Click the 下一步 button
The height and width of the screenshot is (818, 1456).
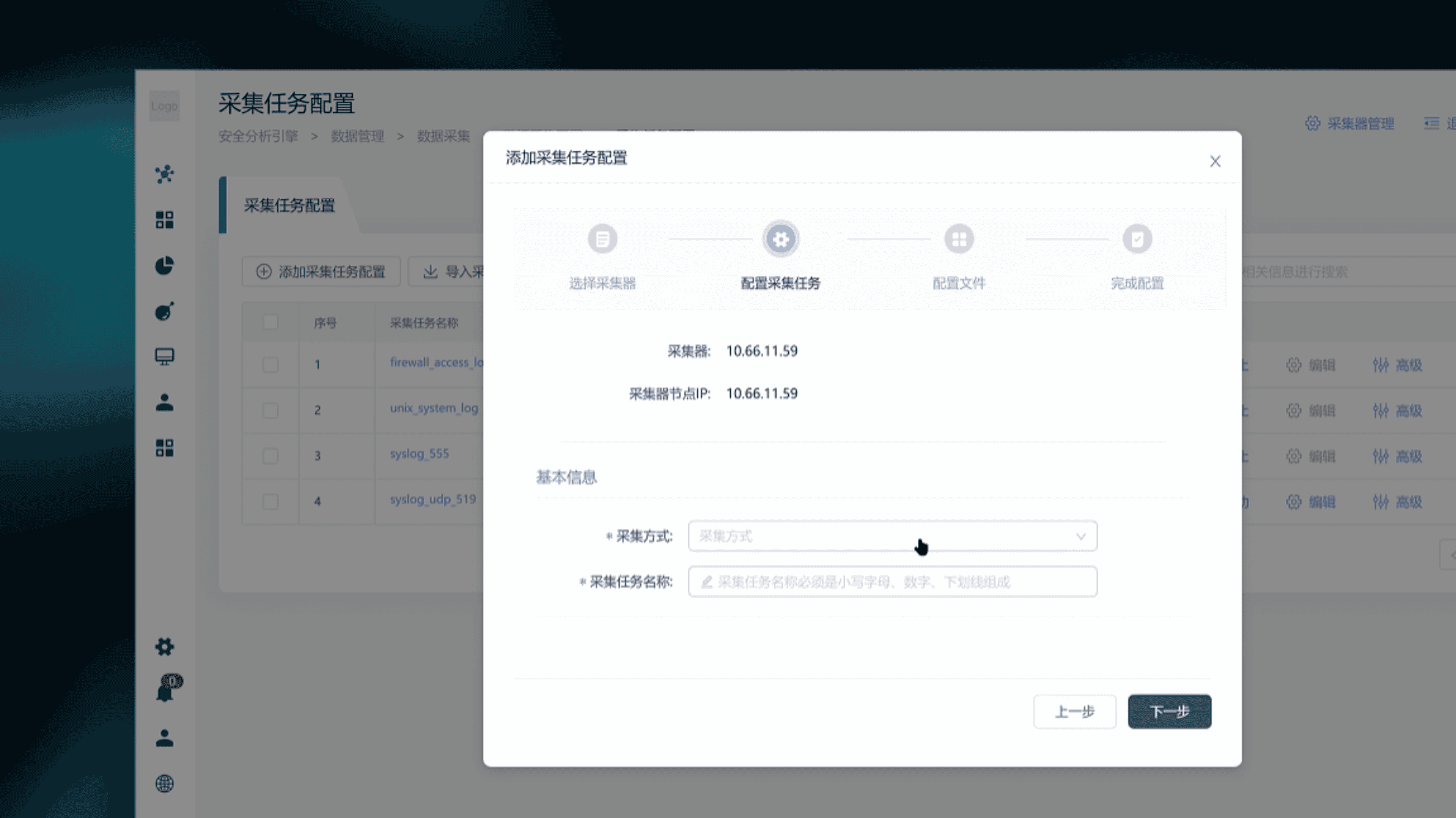pos(1170,712)
